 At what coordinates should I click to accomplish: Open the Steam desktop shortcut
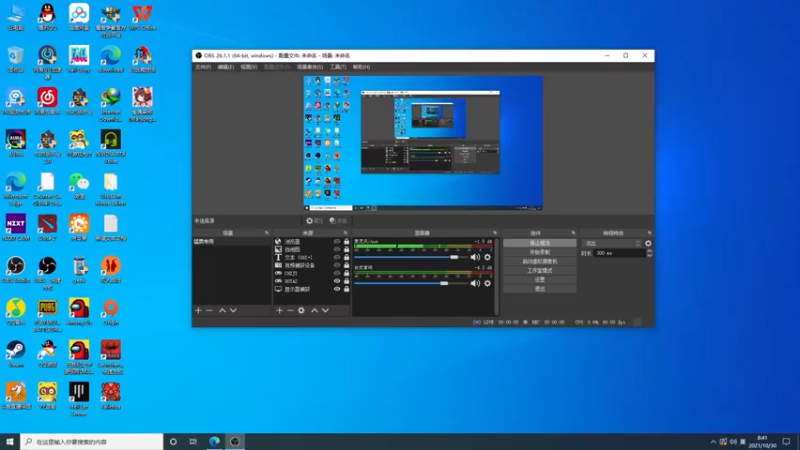(x=16, y=354)
